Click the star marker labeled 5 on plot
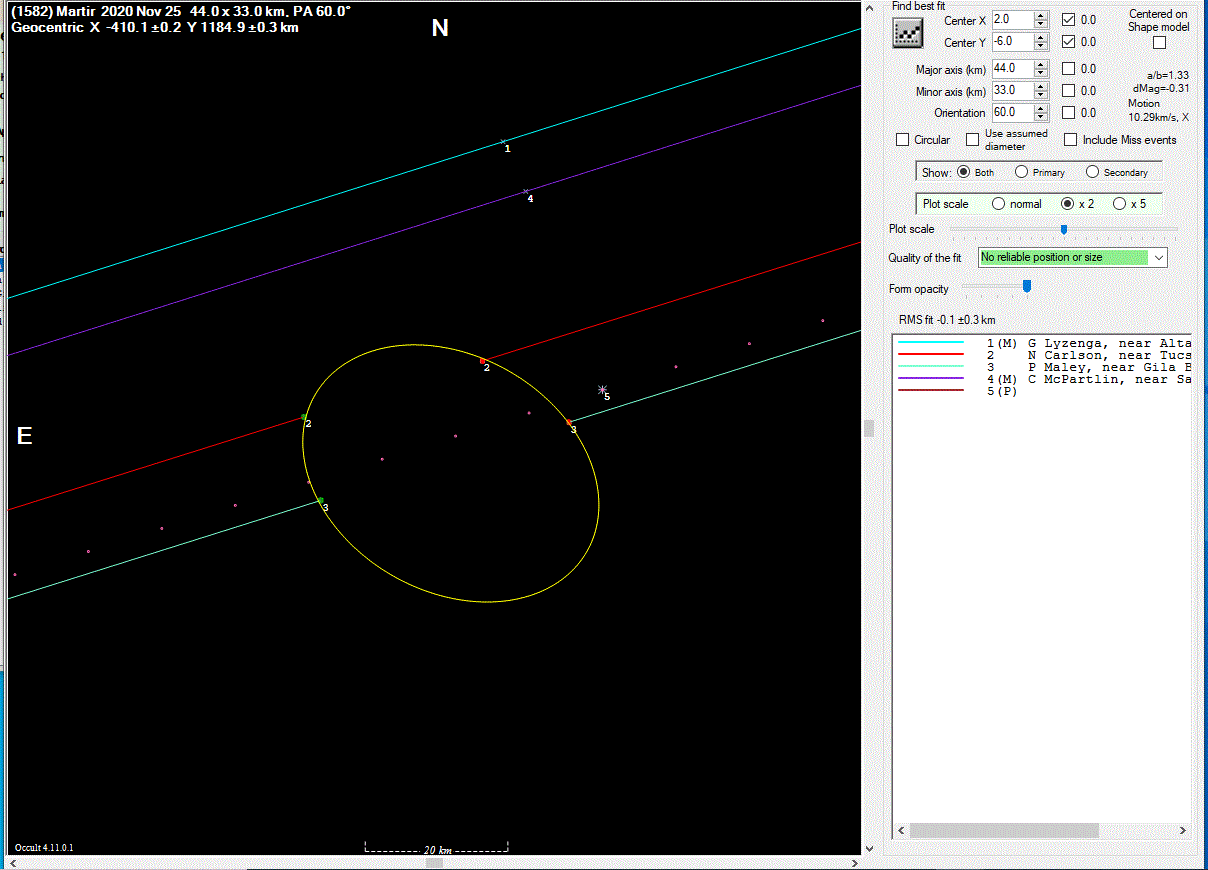Viewport: 1208px width, 870px height. click(x=602, y=389)
